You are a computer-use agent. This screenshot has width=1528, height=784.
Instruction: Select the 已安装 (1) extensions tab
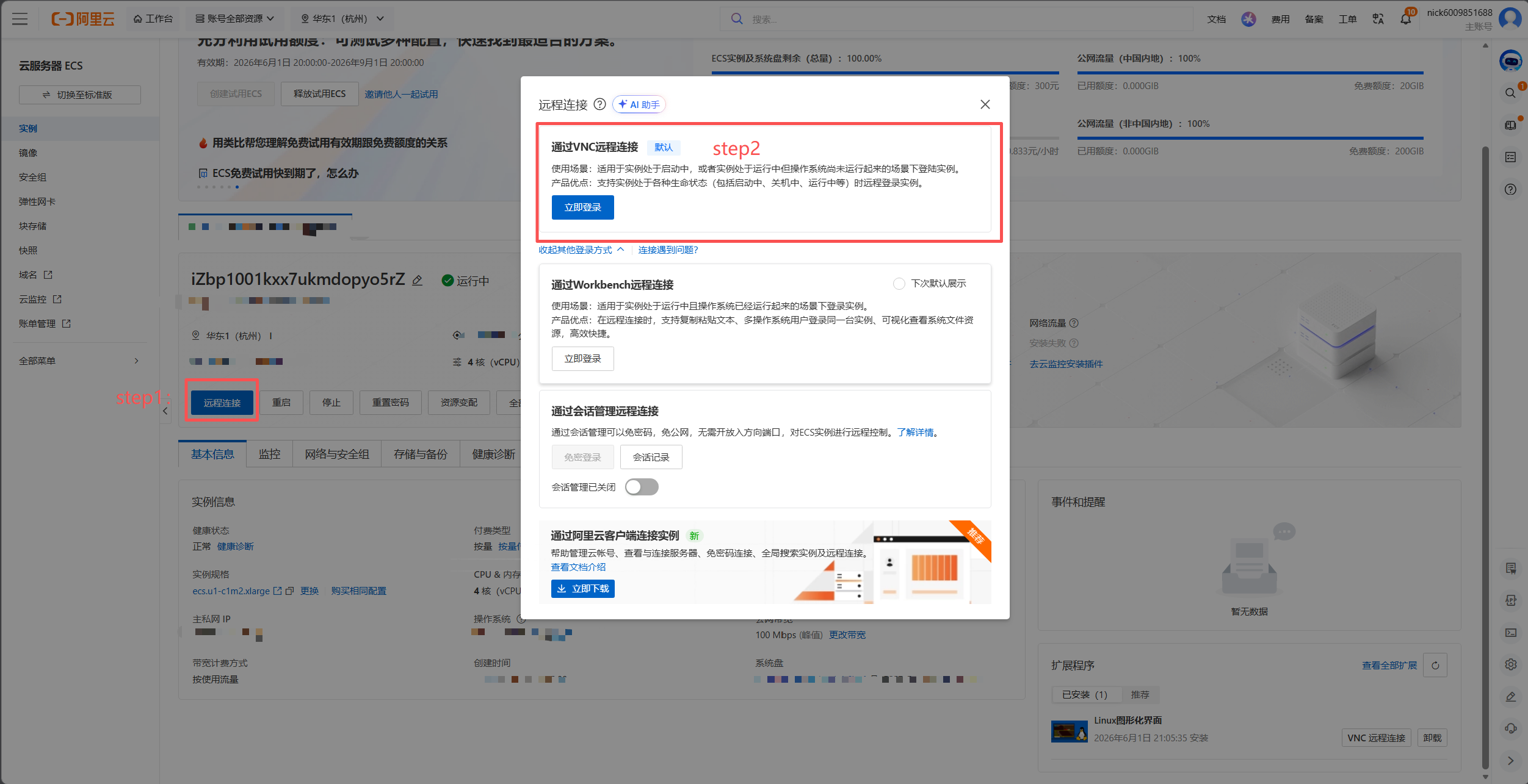1085,695
